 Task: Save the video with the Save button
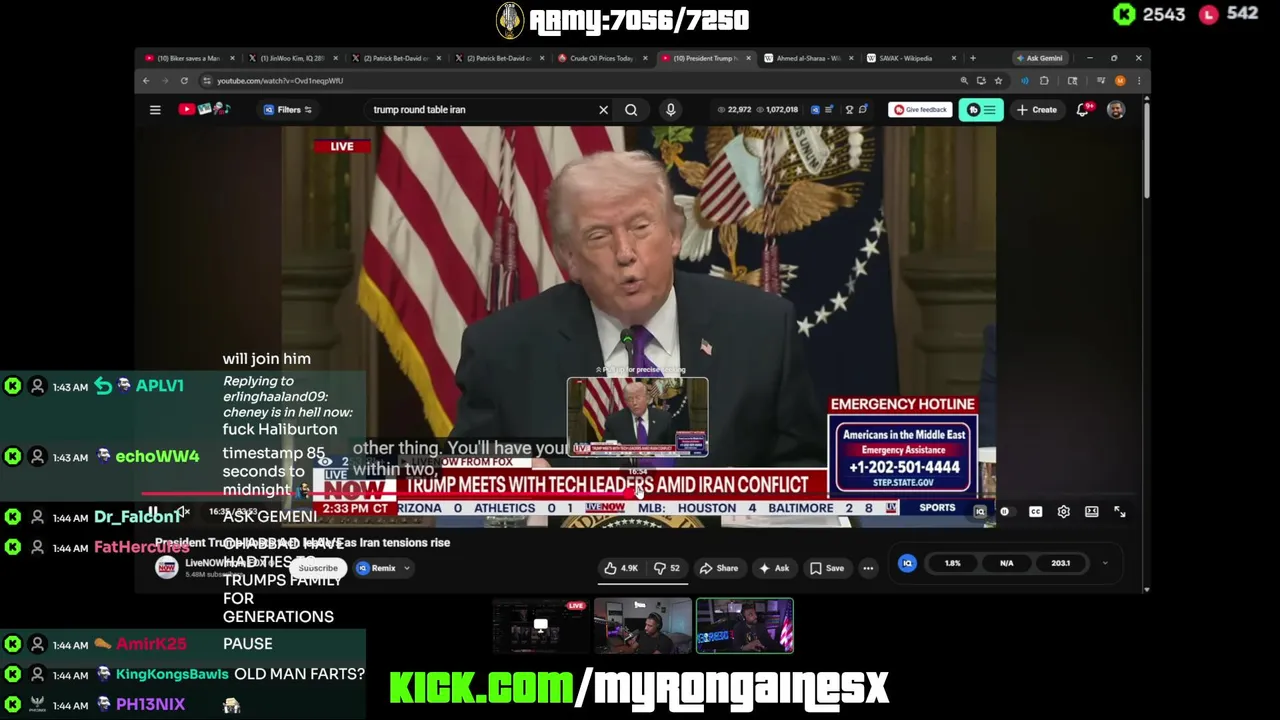827,568
